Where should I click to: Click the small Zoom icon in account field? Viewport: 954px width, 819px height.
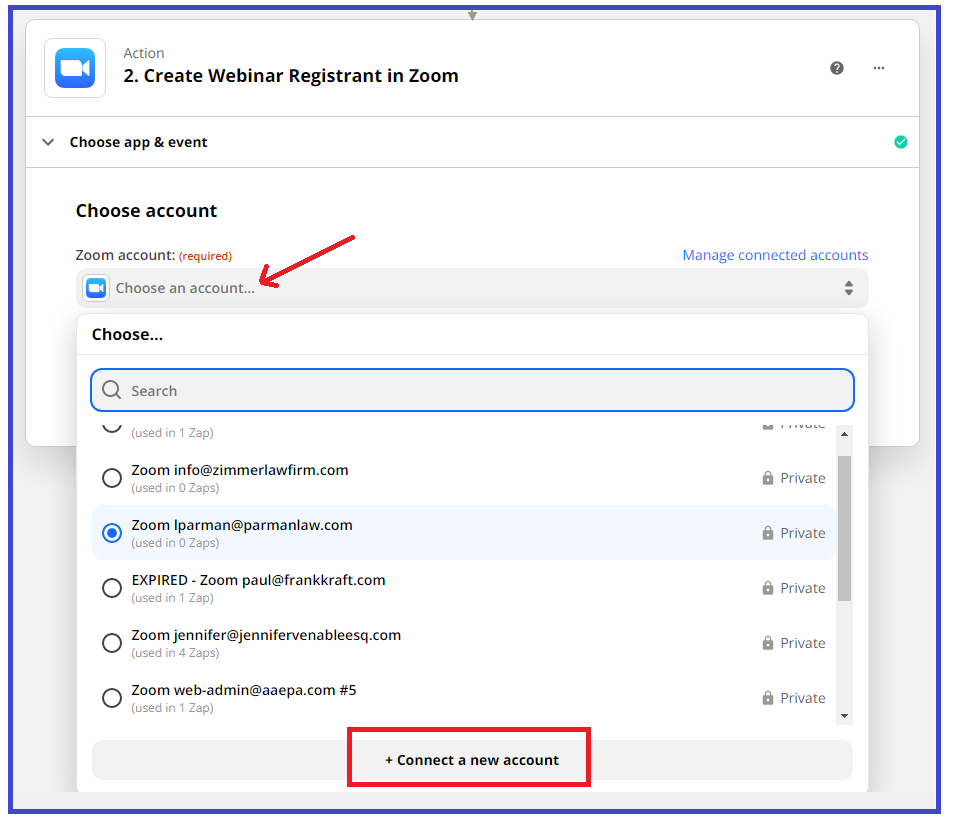[x=96, y=288]
